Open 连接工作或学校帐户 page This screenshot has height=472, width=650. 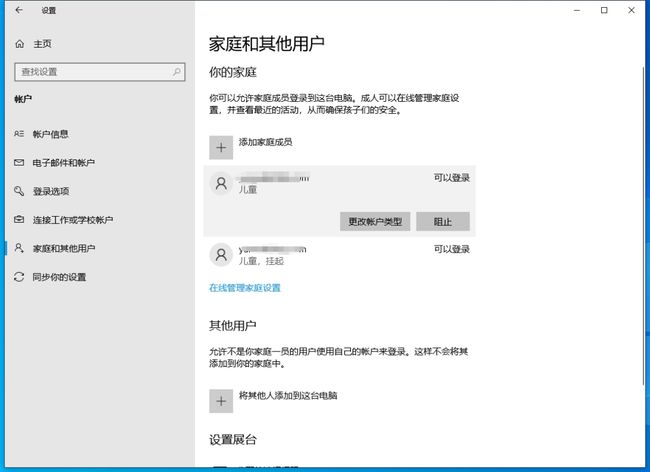(73, 220)
